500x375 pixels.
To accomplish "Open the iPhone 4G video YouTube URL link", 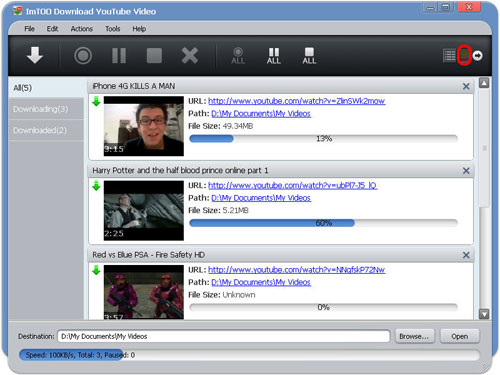I will click(x=297, y=101).
